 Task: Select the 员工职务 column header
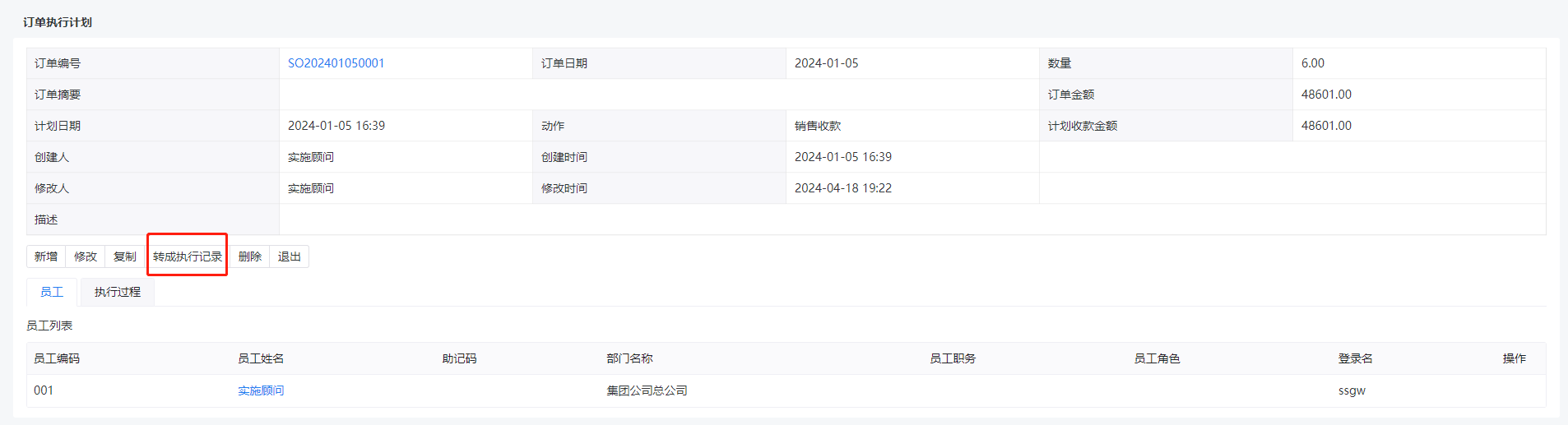(x=953, y=358)
